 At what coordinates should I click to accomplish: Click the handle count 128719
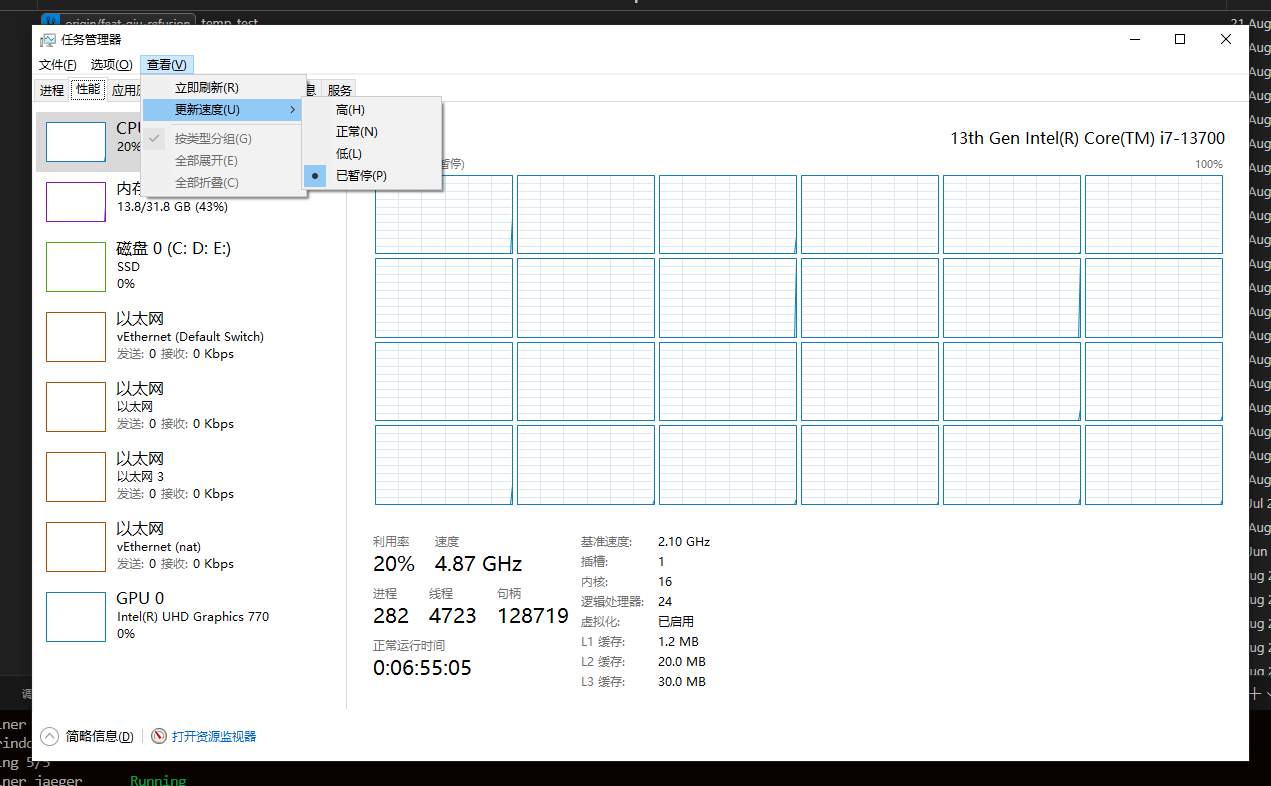pos(533,616)
